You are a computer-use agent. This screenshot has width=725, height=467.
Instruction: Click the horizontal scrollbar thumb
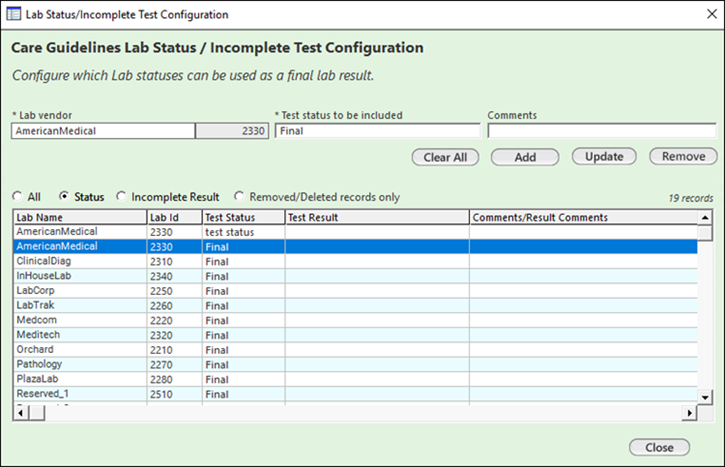pos(37,412)
